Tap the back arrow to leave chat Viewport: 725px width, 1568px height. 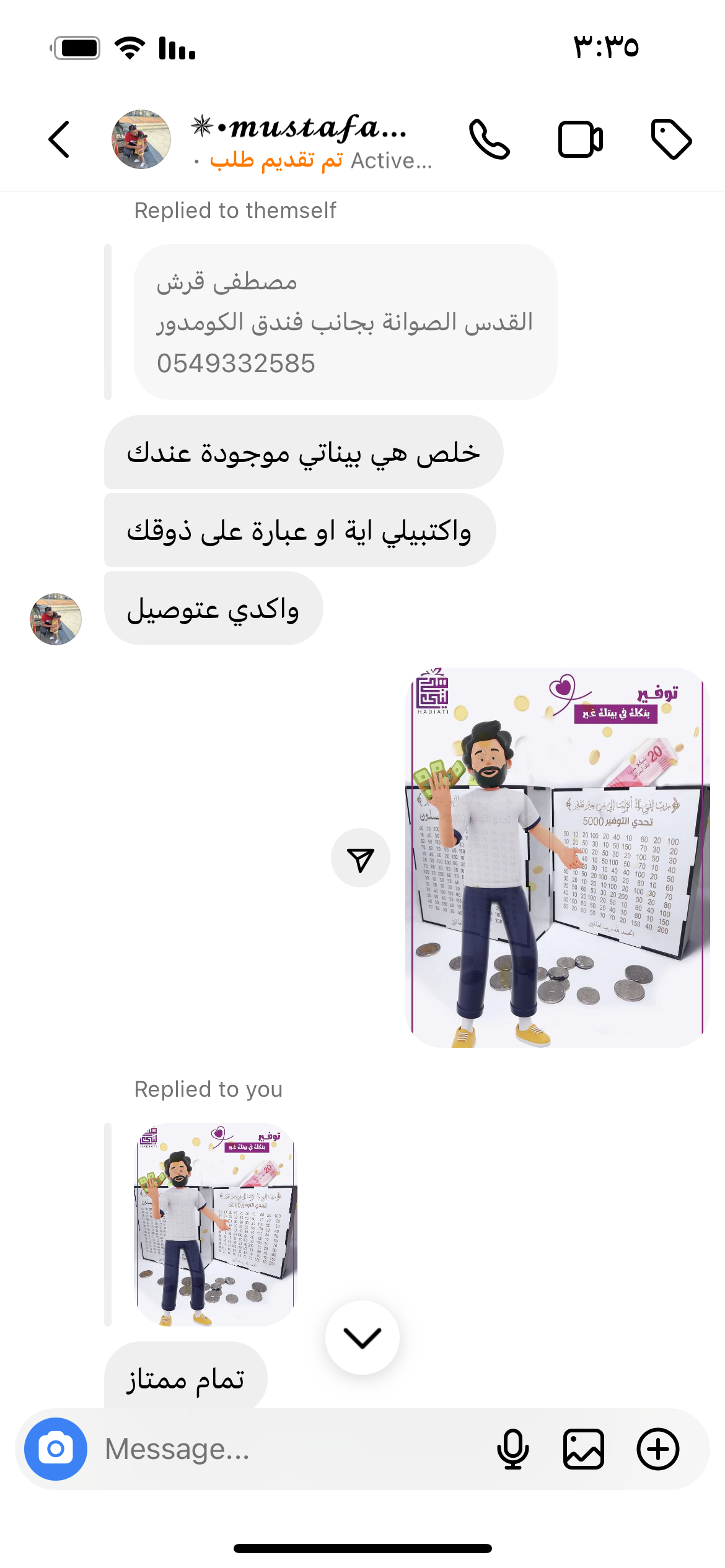point(59,139)
